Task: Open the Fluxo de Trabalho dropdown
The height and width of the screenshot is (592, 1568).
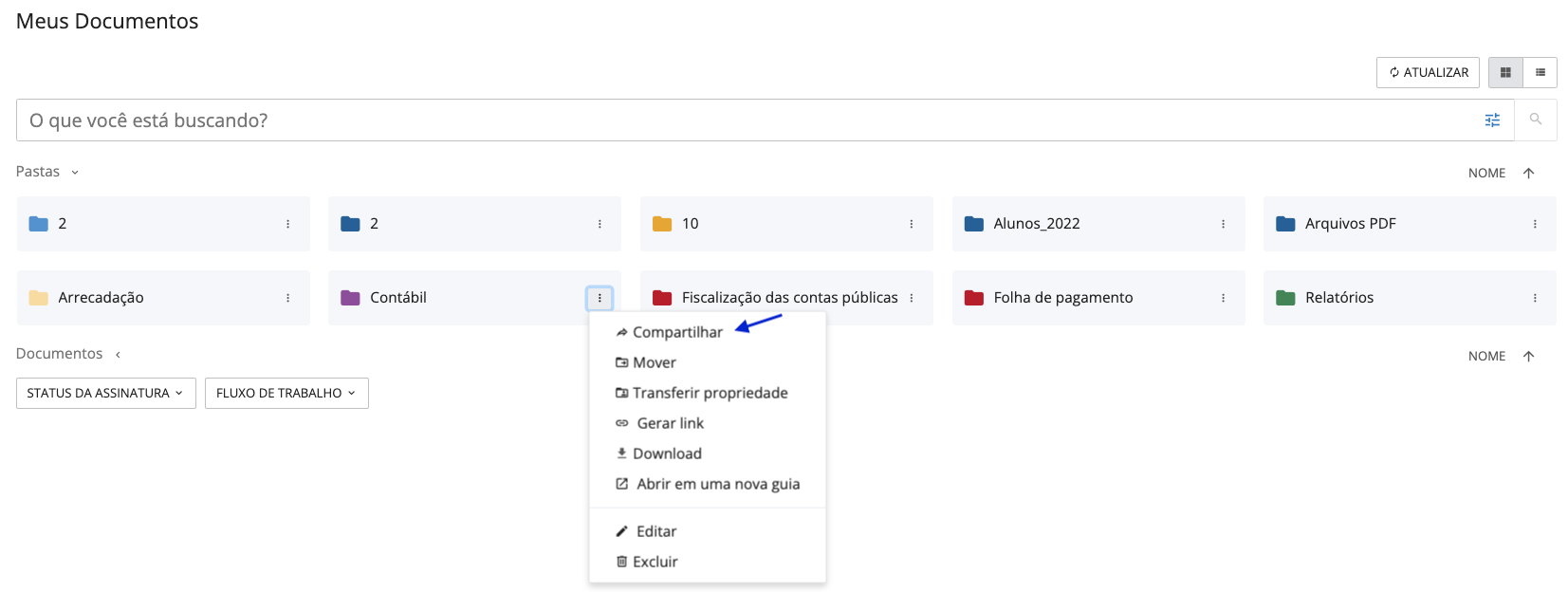Action: pos(286,393)
